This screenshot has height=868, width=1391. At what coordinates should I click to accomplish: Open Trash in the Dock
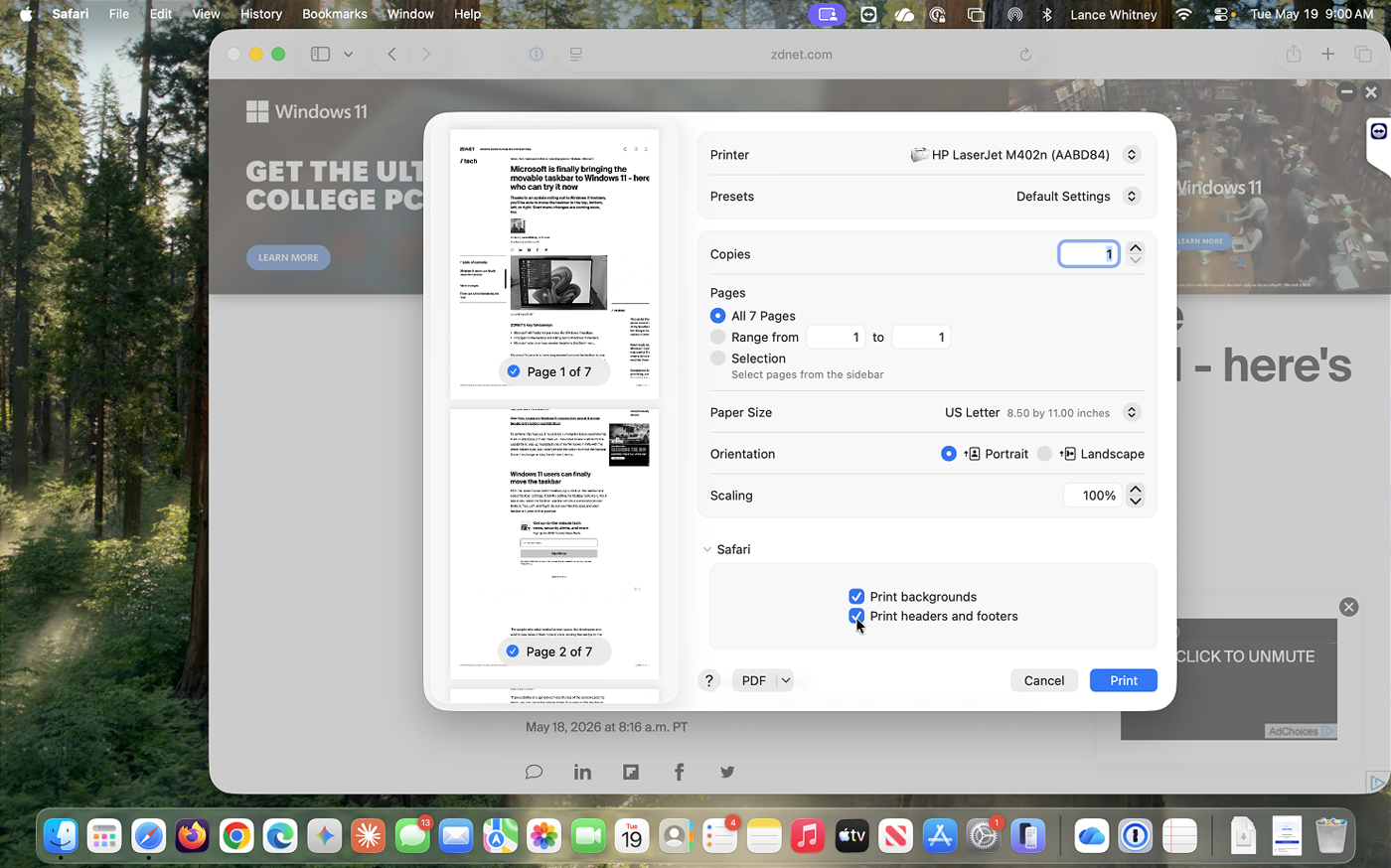click(1330, 836)
